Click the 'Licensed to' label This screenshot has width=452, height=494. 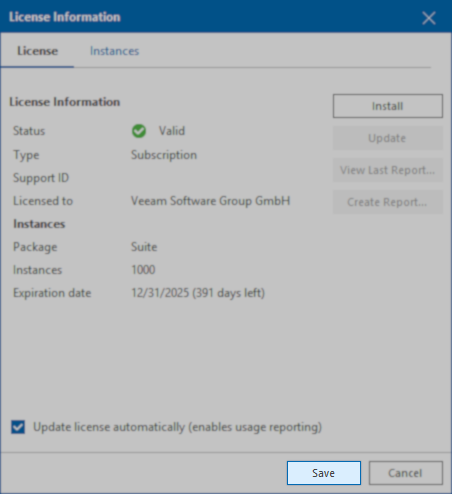43,201
